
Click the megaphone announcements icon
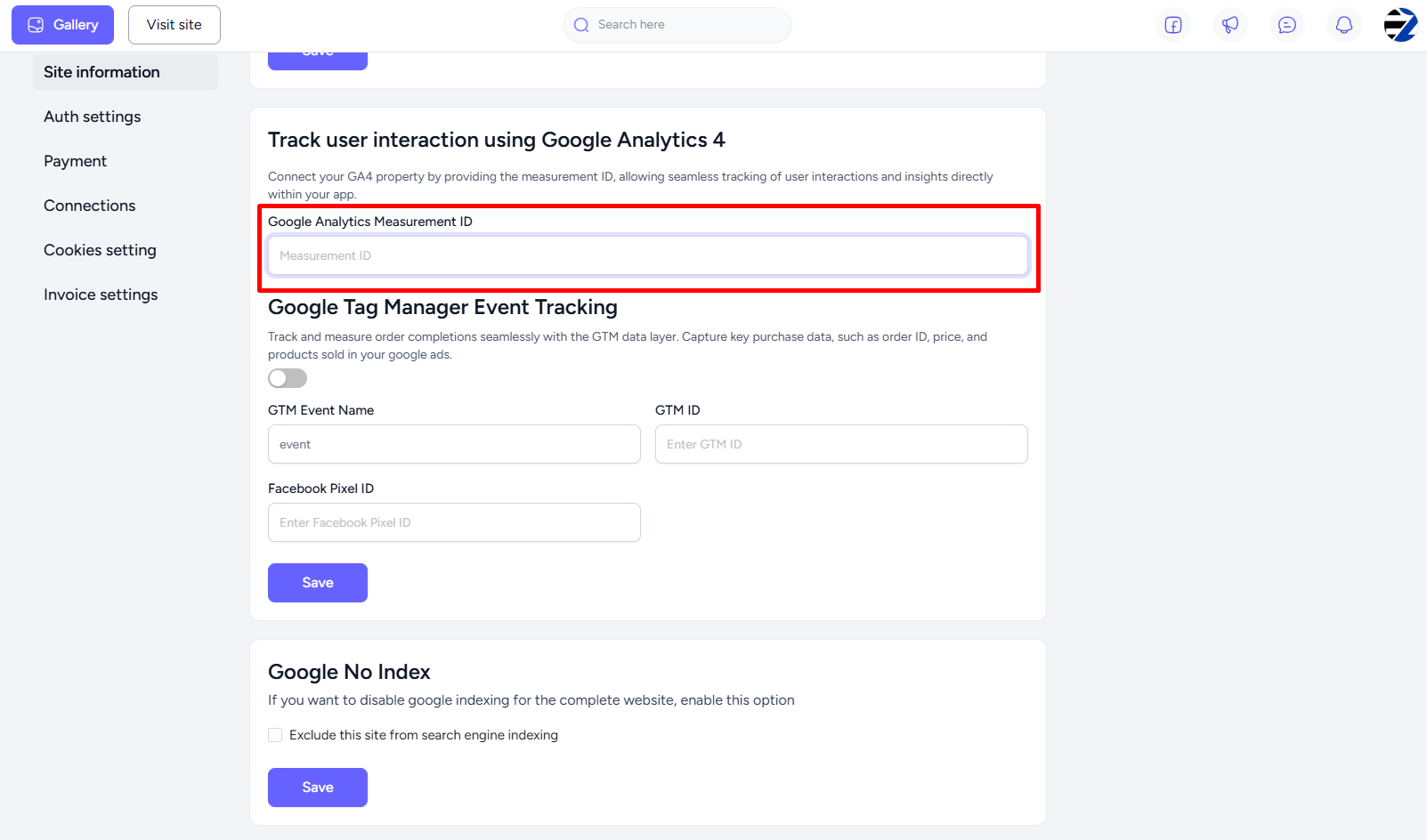[x=1230, y=25]
